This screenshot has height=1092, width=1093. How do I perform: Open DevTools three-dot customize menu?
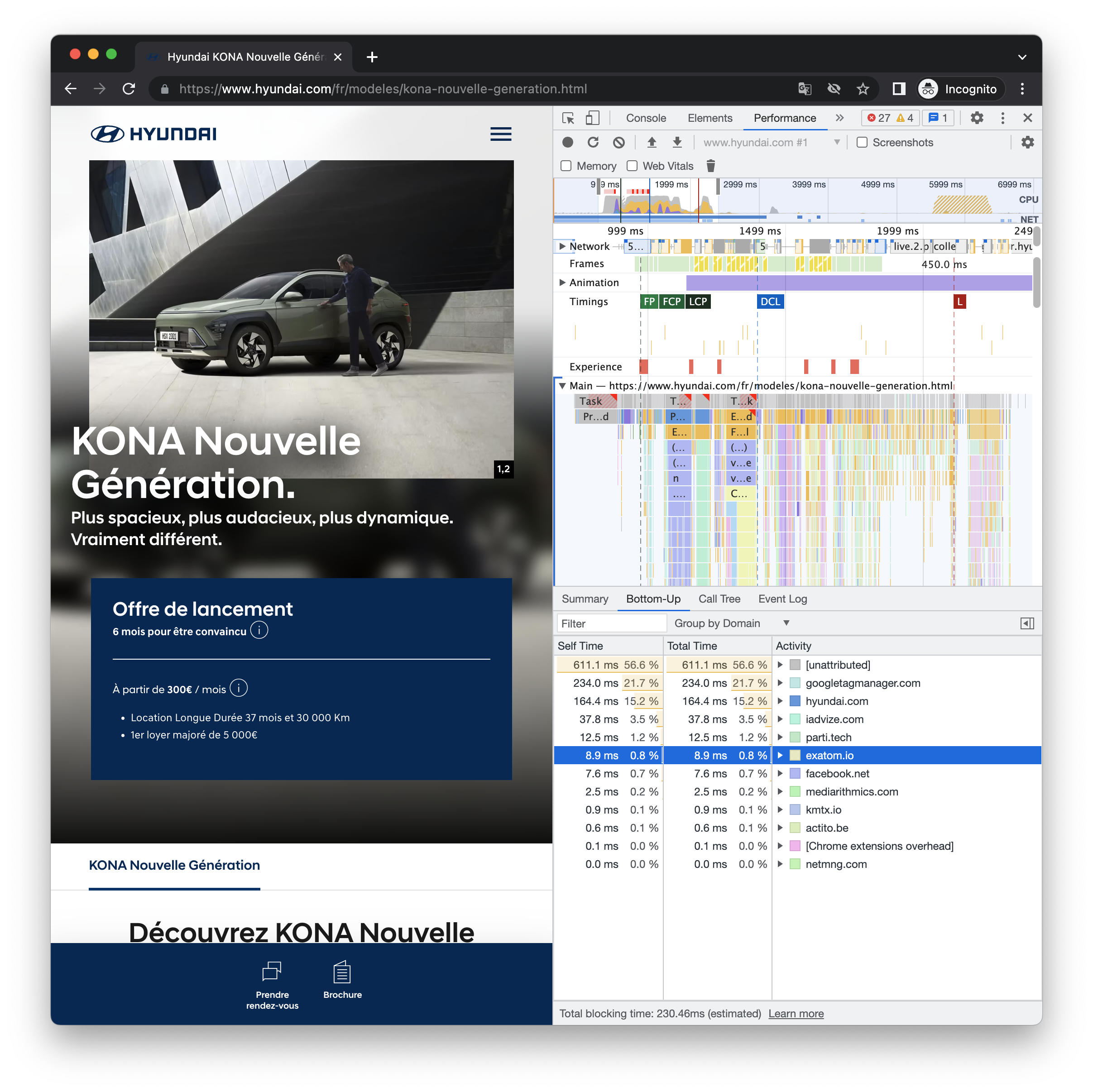pyautogui.click(x=1002, y=118)
